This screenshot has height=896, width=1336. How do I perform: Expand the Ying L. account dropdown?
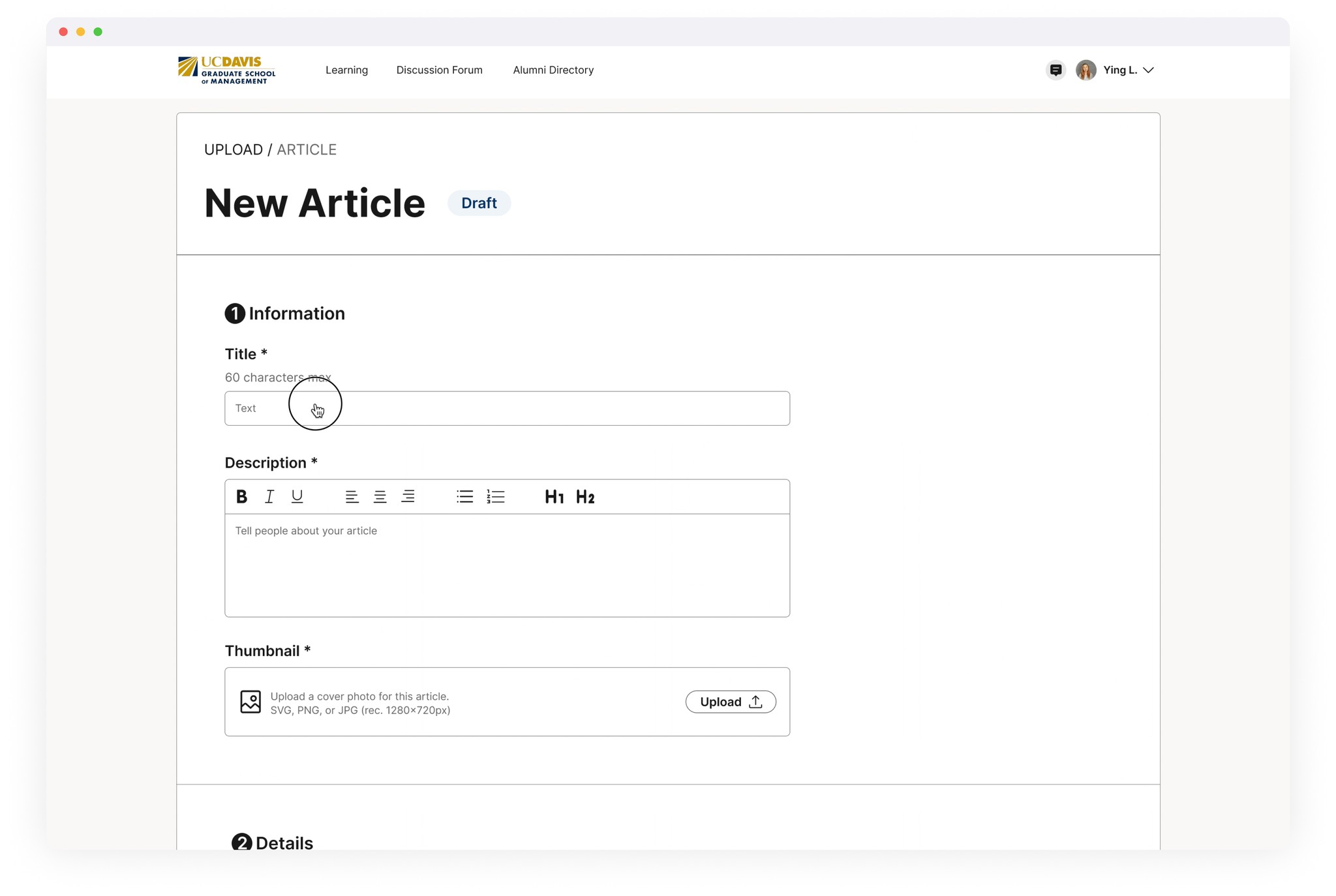click(x=1149, y=70)
